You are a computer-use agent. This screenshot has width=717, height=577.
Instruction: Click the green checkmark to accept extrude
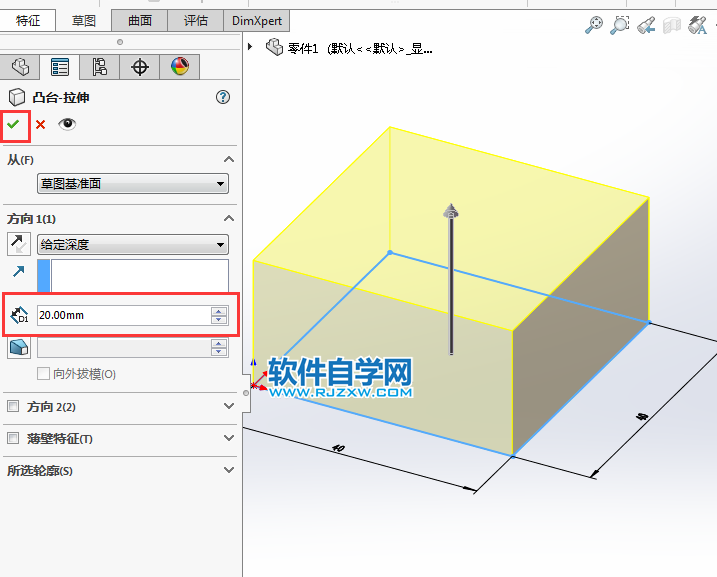point(13,124)
